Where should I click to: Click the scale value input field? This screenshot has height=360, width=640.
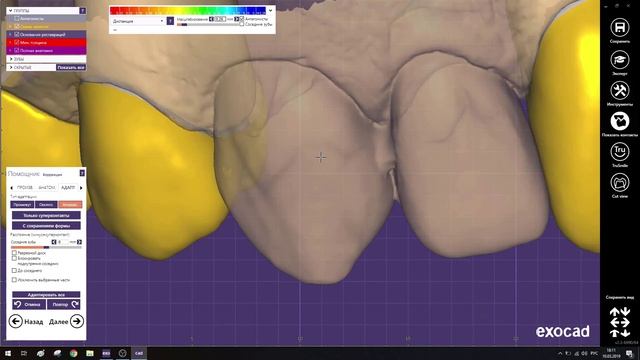coord(220,19)
